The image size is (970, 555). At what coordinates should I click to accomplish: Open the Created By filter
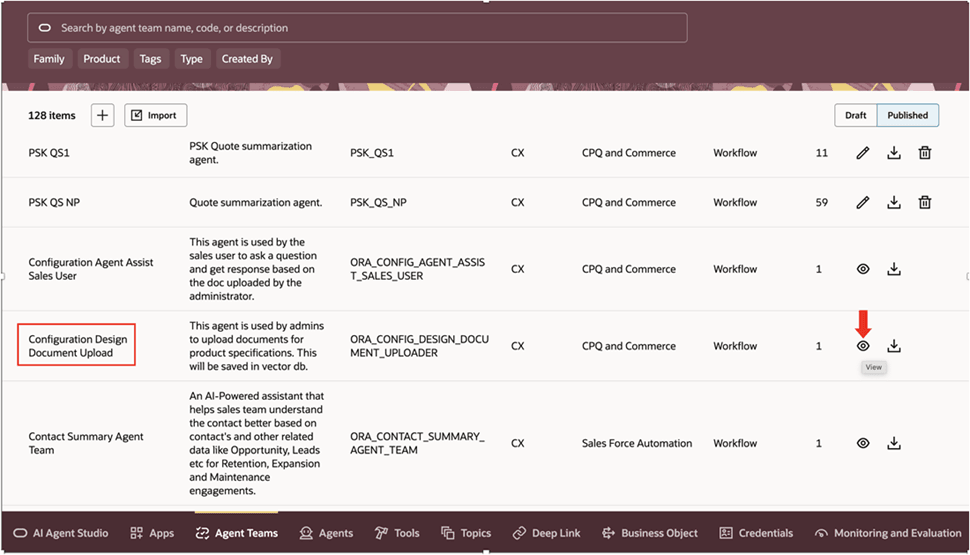coord(247,59)
